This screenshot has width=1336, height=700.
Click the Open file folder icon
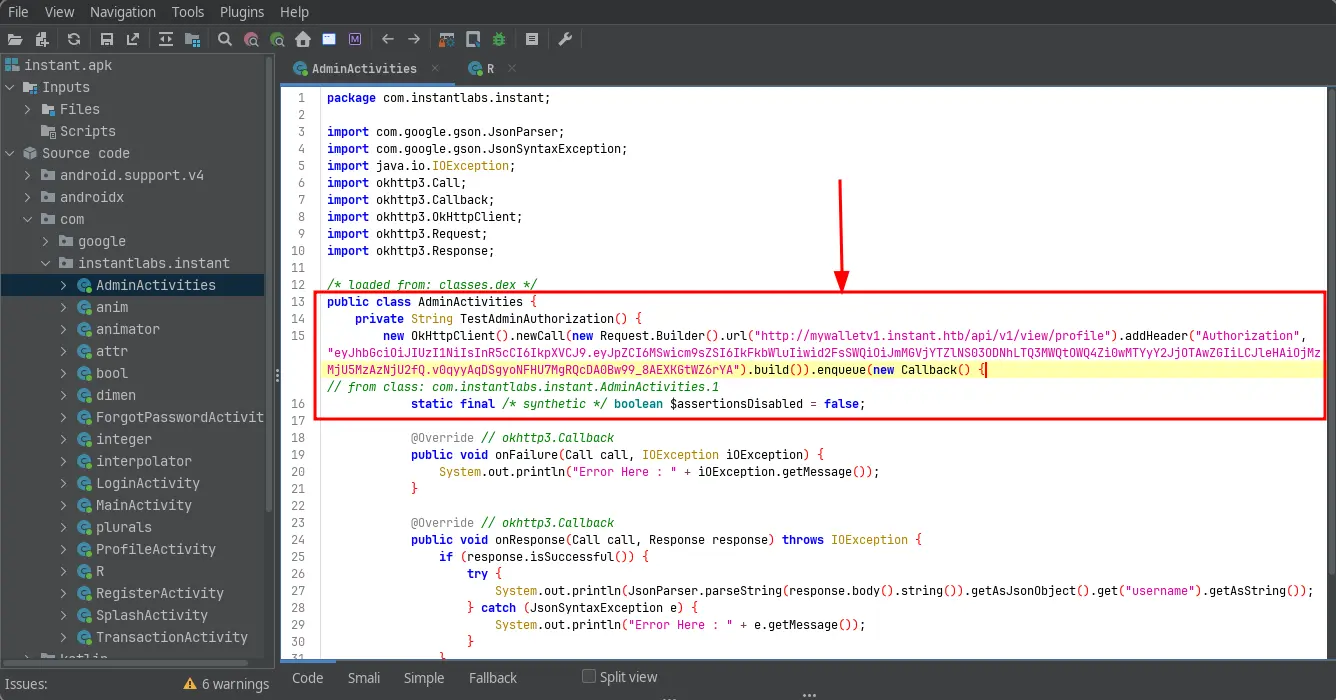(14, 39)
